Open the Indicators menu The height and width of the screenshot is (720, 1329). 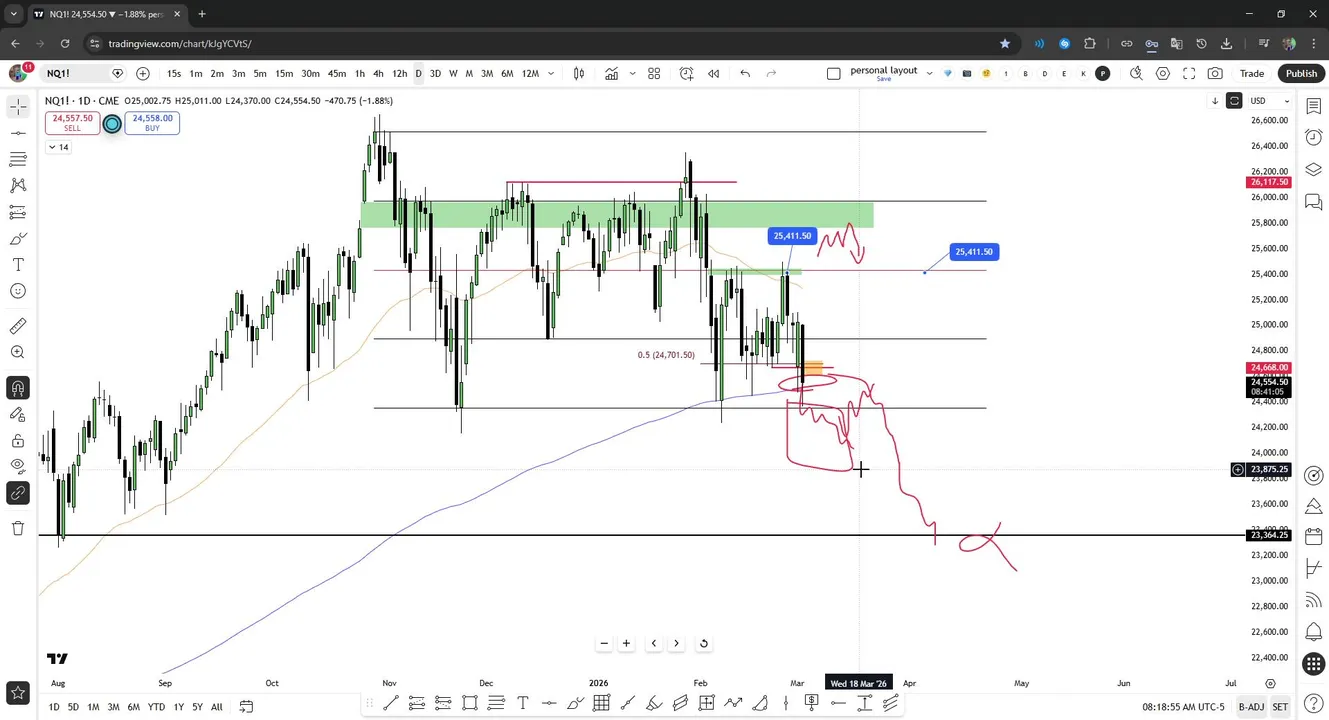(611, 73)
